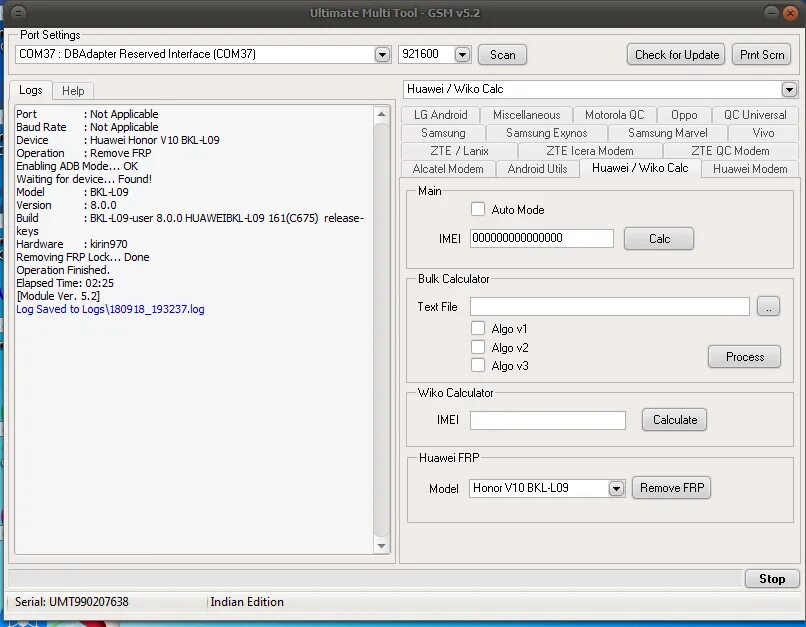
Task: Open the ZTE QC Modem tab
Action: pos(730,151)
